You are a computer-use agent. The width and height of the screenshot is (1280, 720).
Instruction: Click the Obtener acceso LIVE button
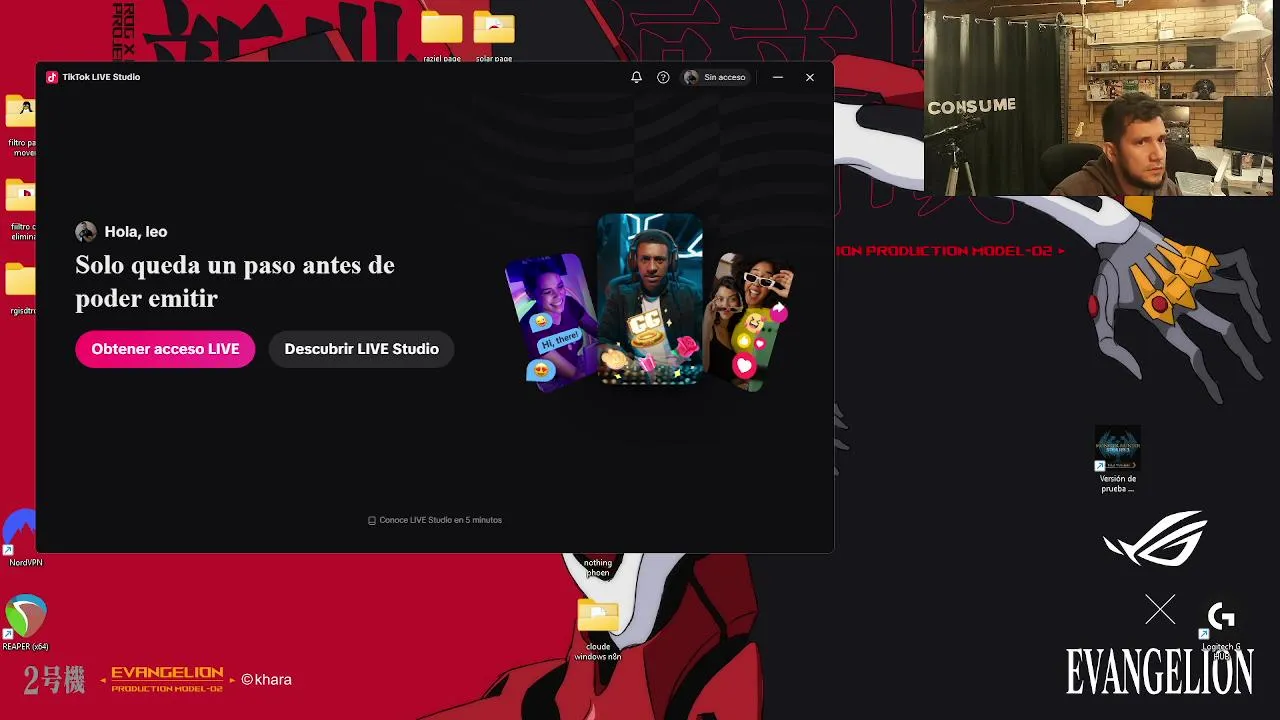click(165, 349)
